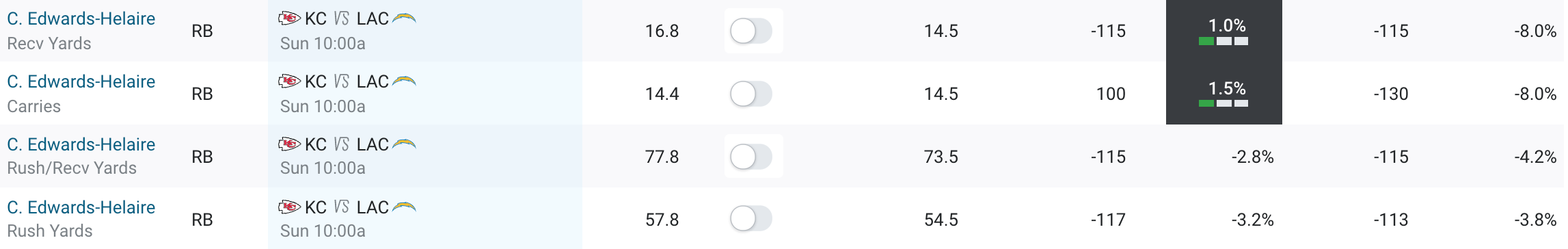
Task: Click the -2.8% value in Rush/Recv Yards row
Action: [1252, 157]
